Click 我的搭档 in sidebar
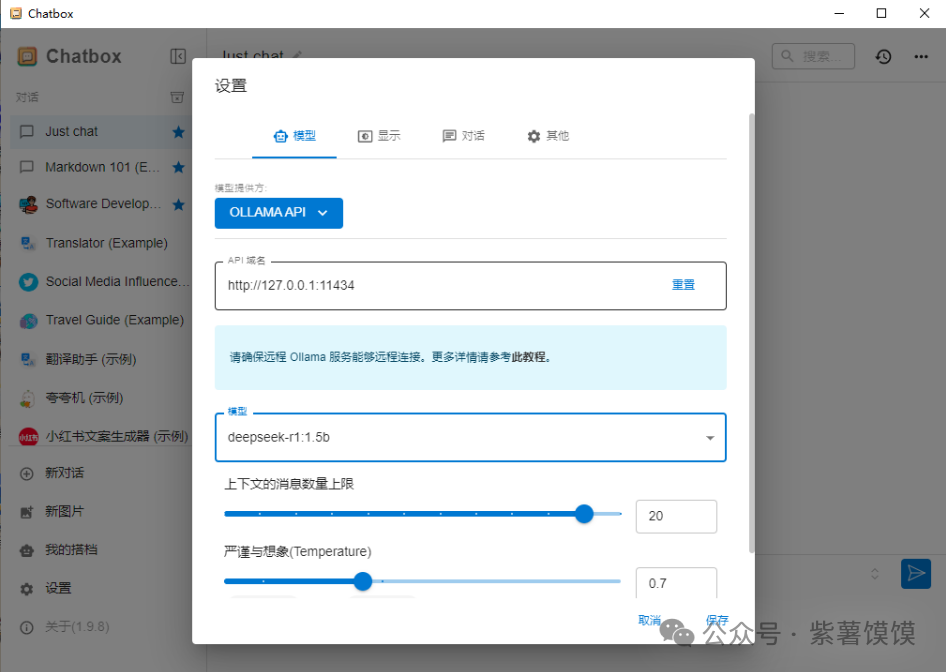This screenshot has width=946, height=672. coord(71,550)
